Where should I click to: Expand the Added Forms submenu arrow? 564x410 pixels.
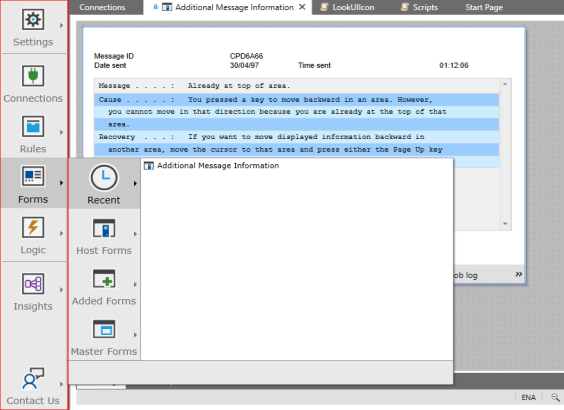pos(135,284)
